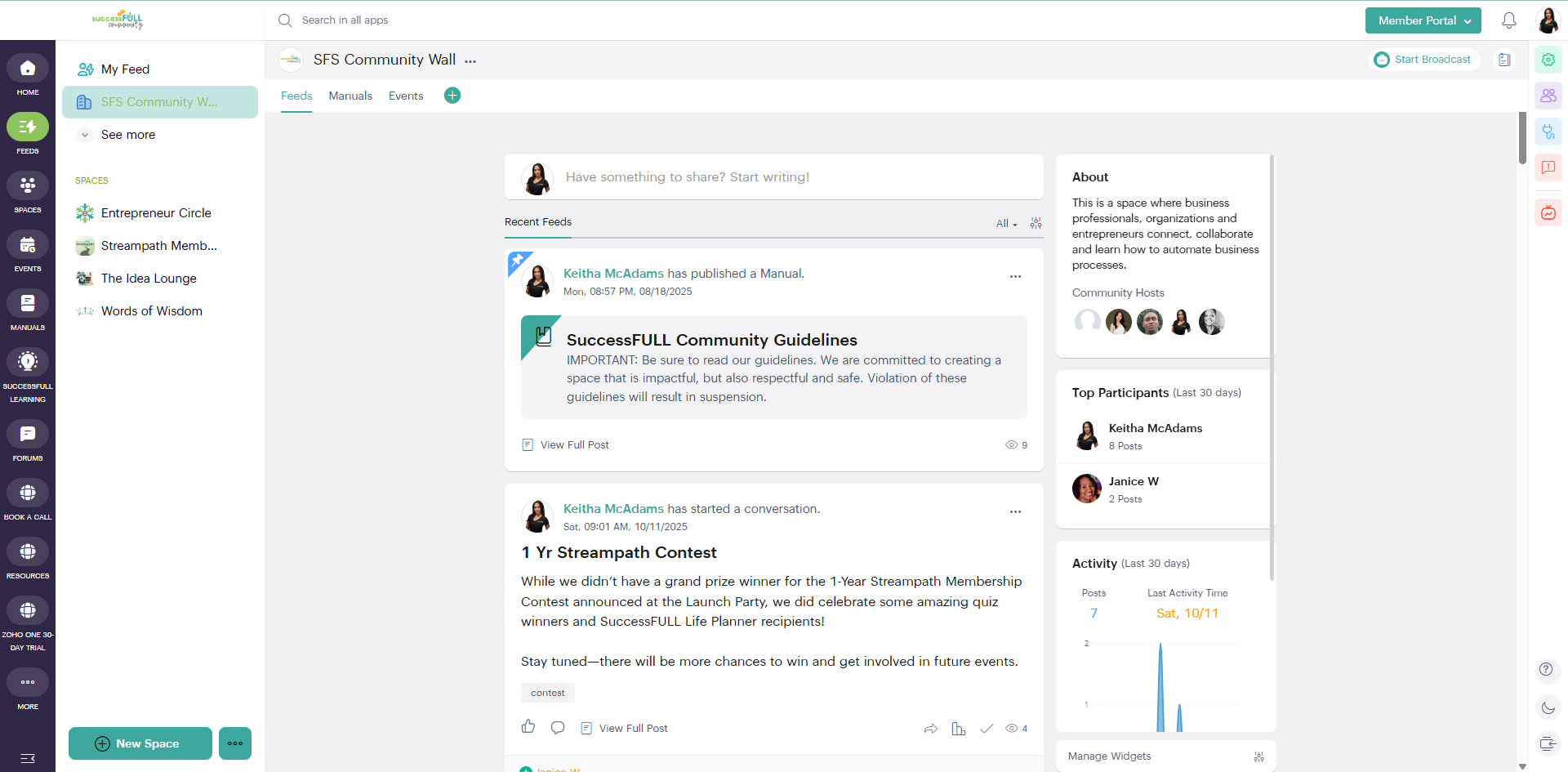Screen dimensions: 1568x772
Task: Open the Forums app in sidebar
Action: pyautogui.click(x=28, y=441)
